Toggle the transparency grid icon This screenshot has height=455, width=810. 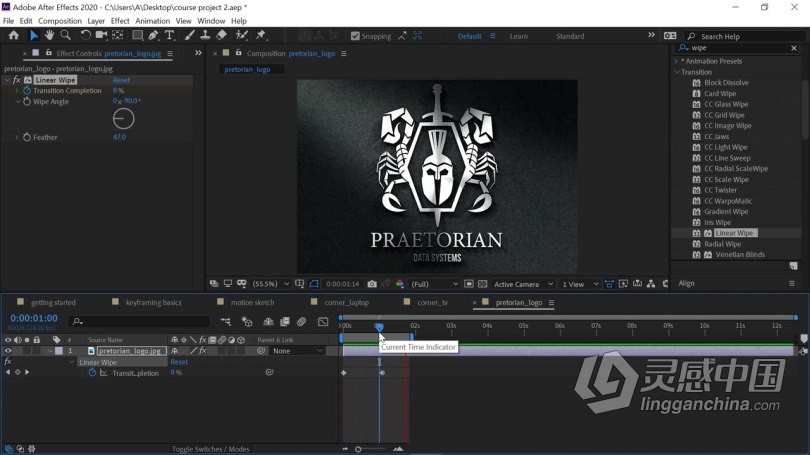[x=482, y=284]
